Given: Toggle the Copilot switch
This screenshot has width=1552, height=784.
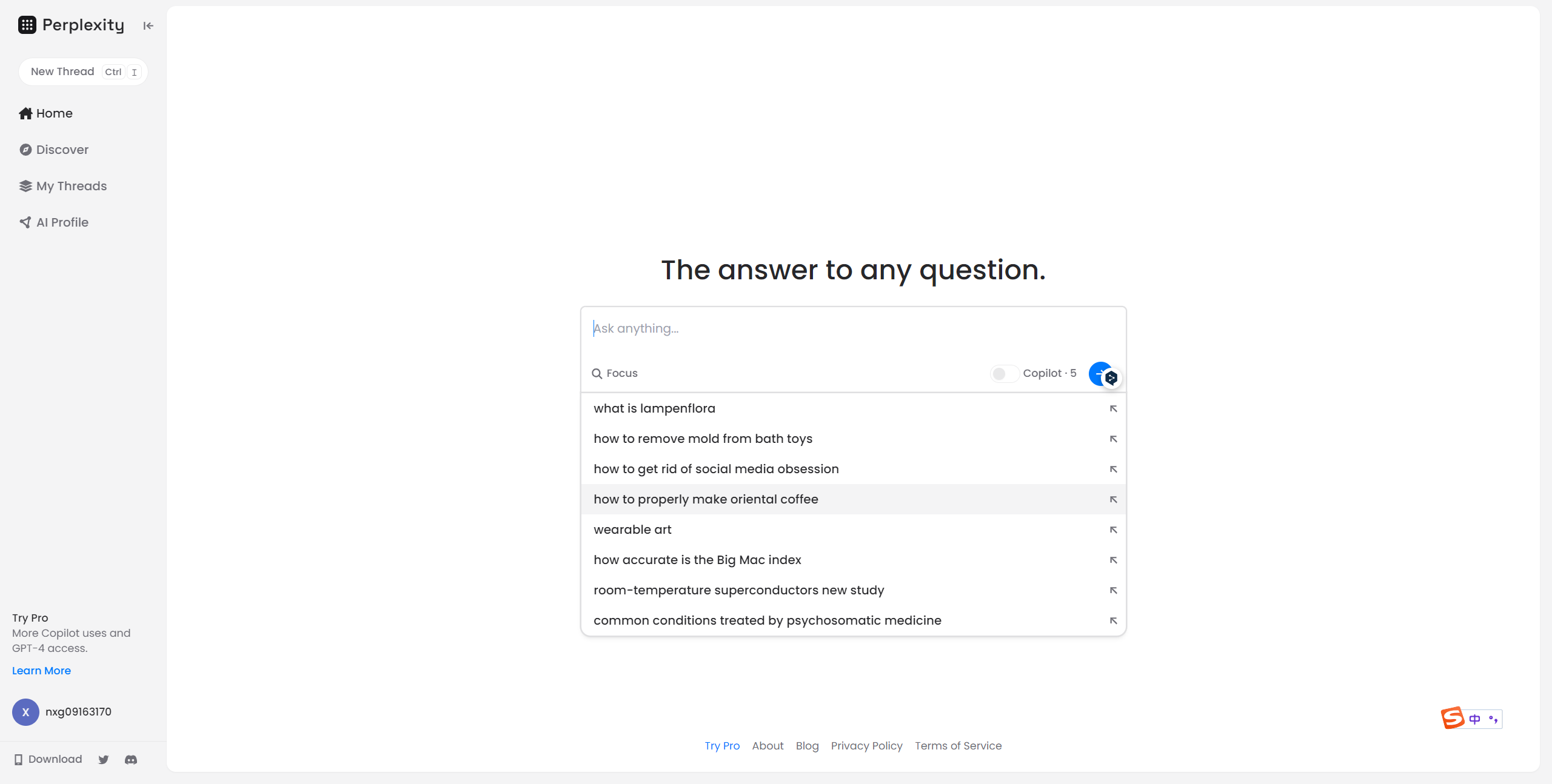Looking at the screenshot, I should pyautogui.click(x=1004, y=373).
